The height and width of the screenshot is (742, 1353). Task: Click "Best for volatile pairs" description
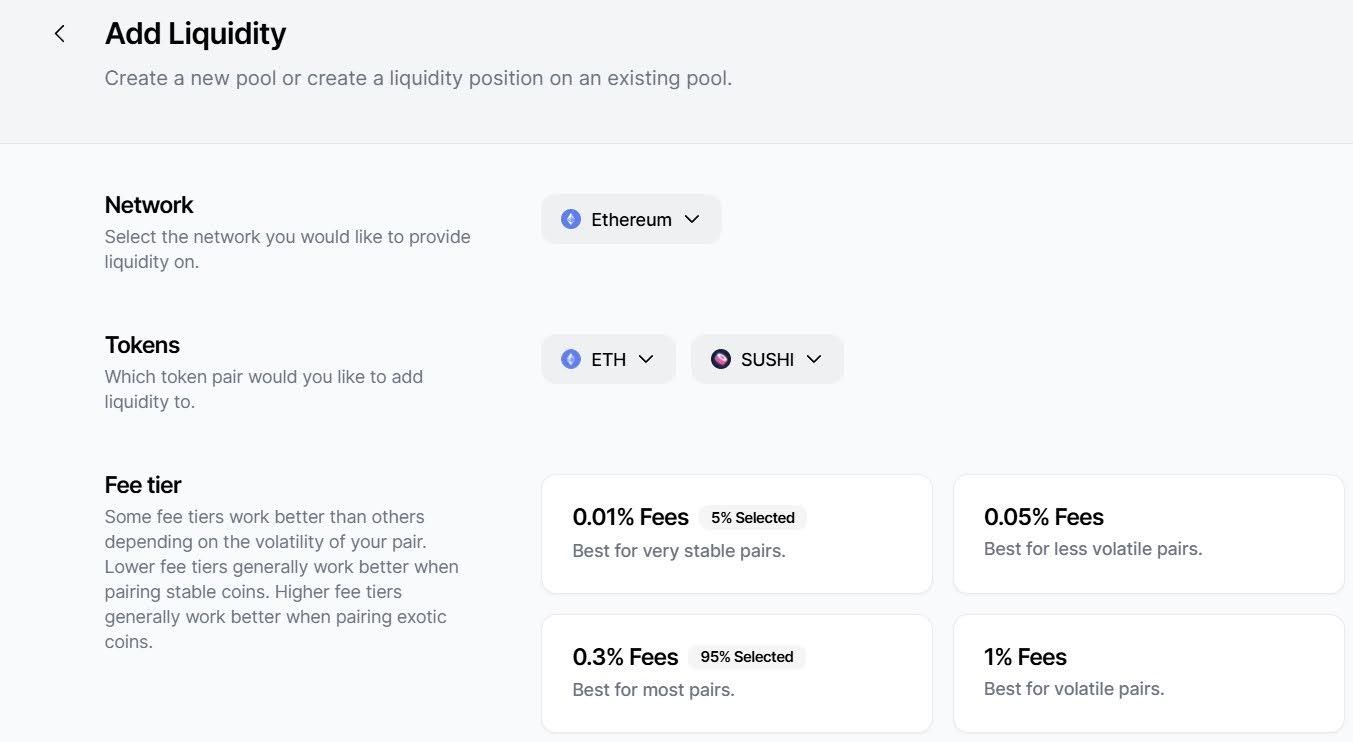pyautogui.click(x=1074, y=689)
